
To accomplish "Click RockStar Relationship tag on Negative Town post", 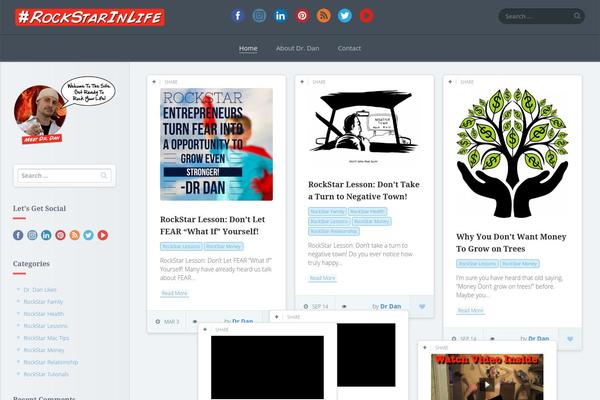I will click(334, 231).
